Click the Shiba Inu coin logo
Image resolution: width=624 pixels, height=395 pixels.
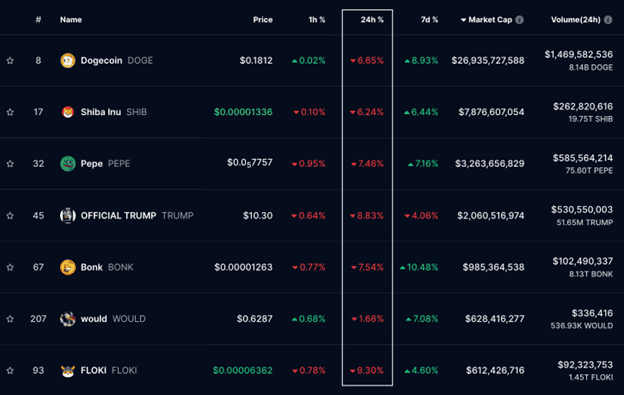click(68, 112)
